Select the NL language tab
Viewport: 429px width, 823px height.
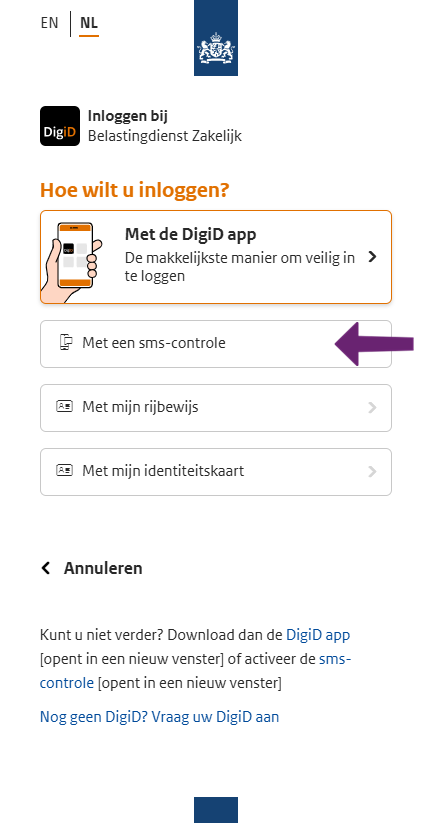[x=89, y=24]
